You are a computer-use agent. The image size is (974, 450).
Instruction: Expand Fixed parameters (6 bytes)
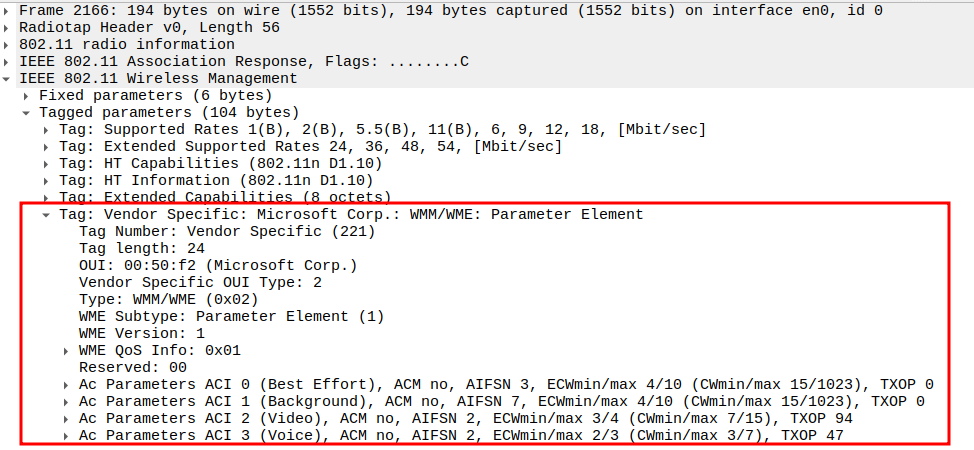(28, 96)
